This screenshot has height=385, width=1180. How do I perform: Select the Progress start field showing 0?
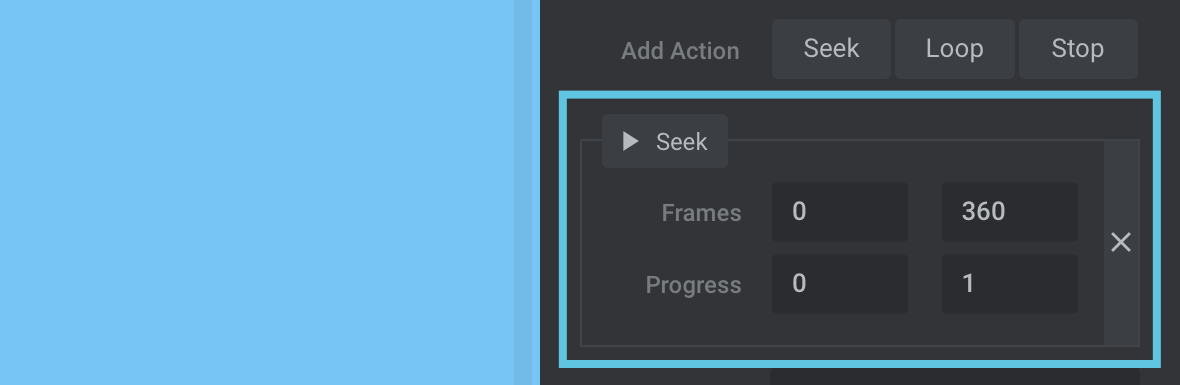(840, 284)
